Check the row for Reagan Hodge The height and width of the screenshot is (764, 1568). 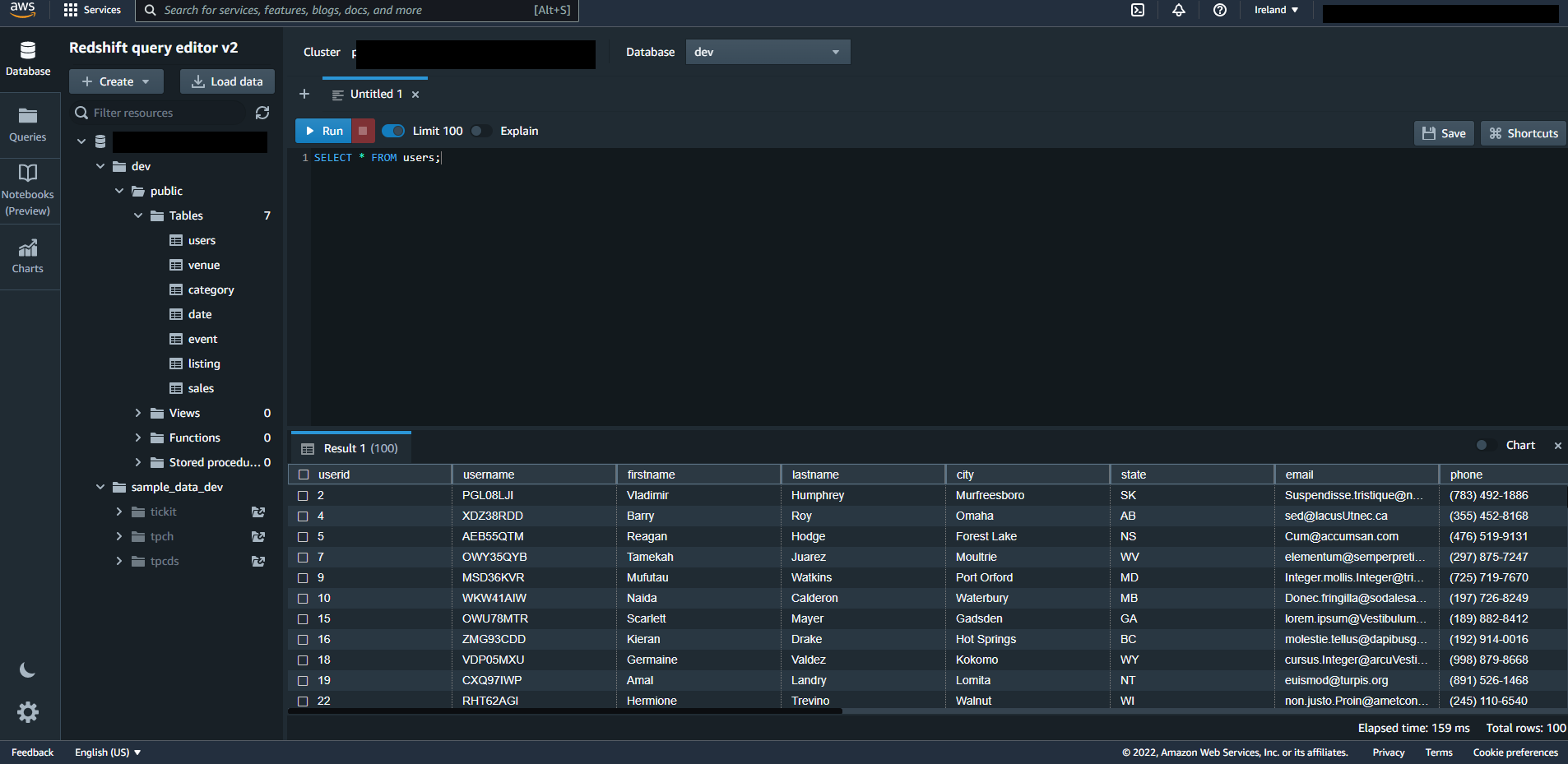point(303,537)
